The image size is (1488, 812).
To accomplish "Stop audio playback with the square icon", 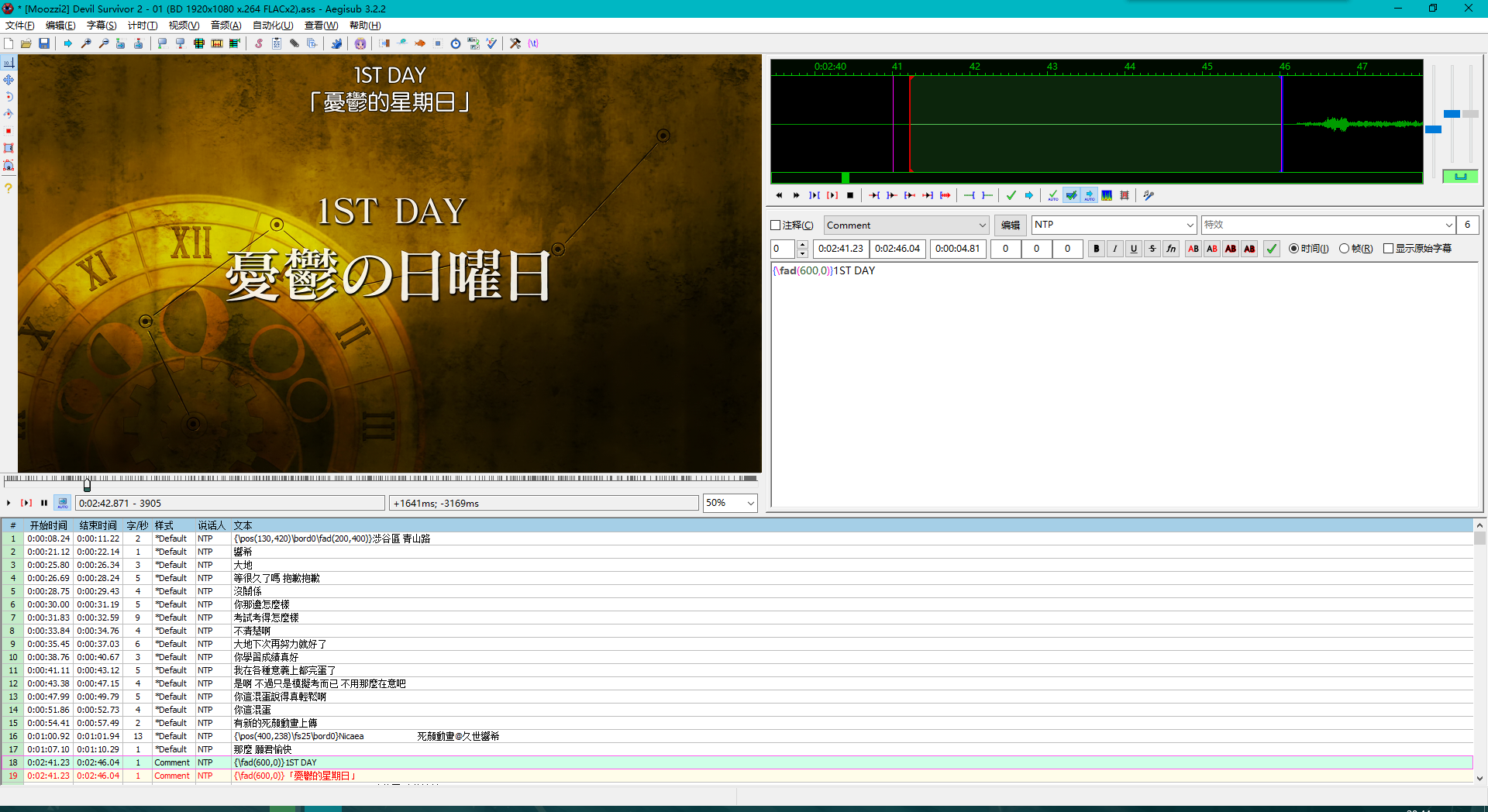I will [850, 195].
